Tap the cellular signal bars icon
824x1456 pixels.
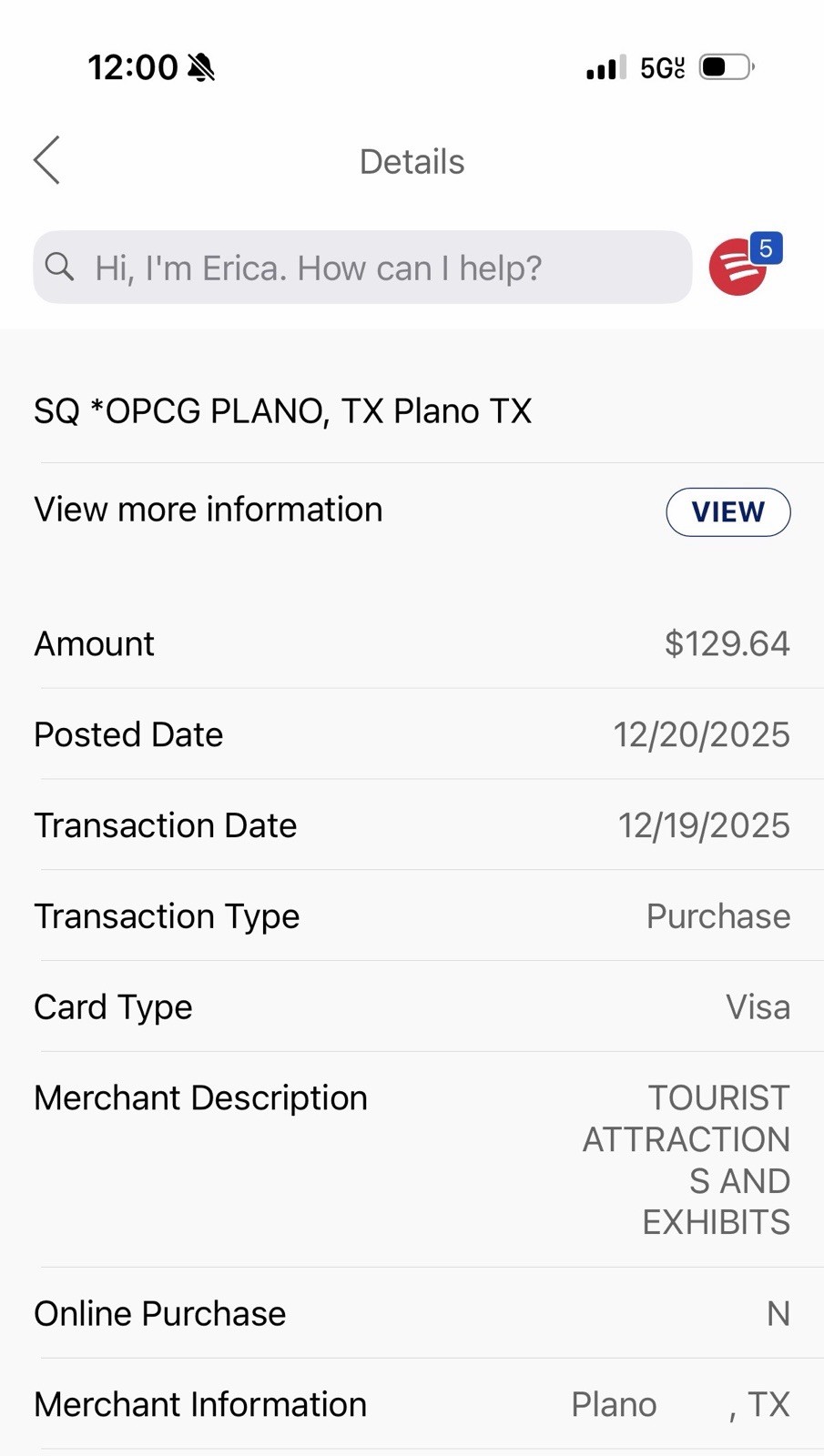[605, 68]
